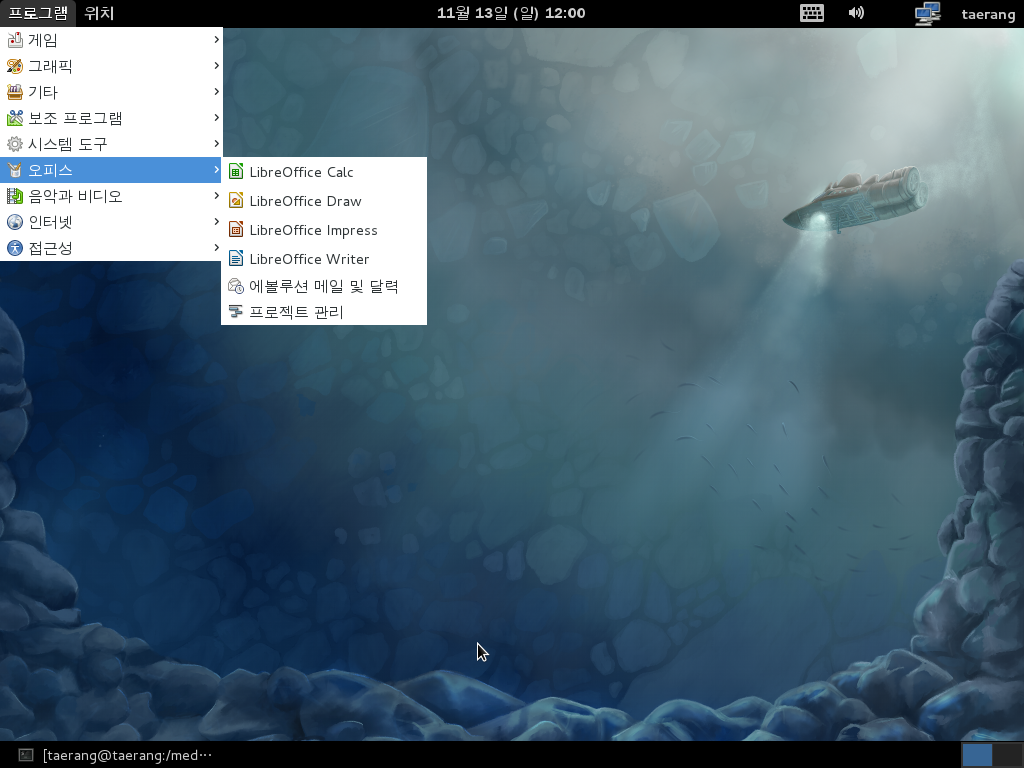Open the 프로그램 applications menu
The height and width of the screenshot is (768, 1024).
38,13
